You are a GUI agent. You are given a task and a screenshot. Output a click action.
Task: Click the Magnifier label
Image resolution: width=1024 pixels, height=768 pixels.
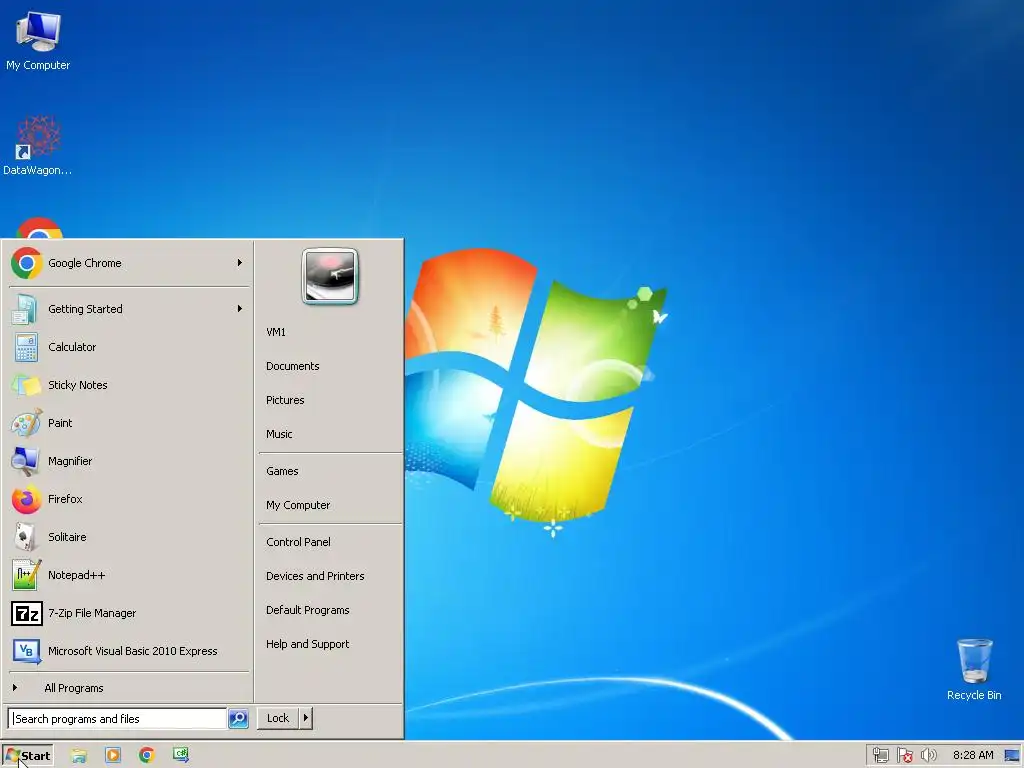70,461
